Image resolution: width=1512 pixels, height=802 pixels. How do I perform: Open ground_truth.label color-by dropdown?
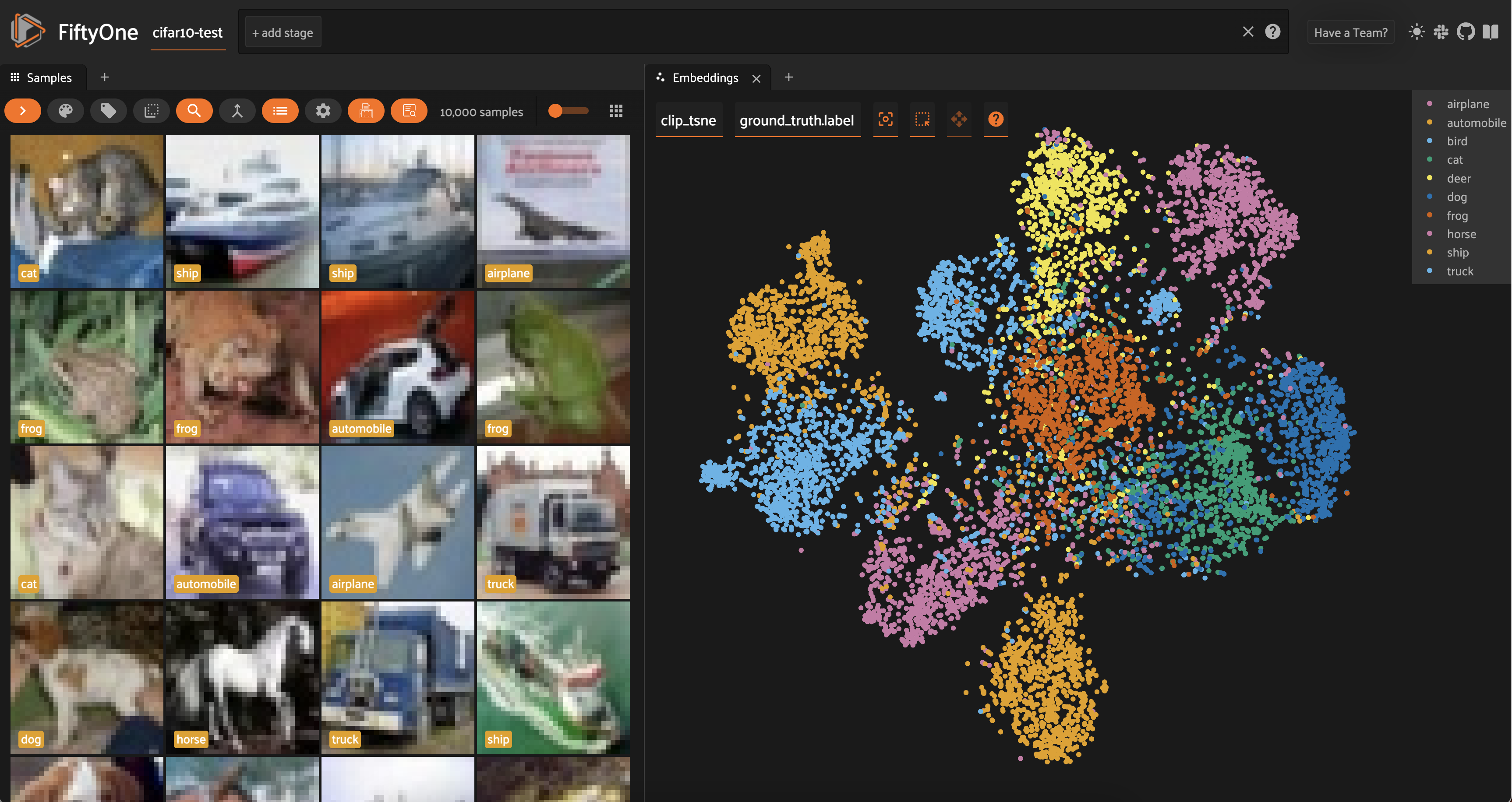point(796,120)
